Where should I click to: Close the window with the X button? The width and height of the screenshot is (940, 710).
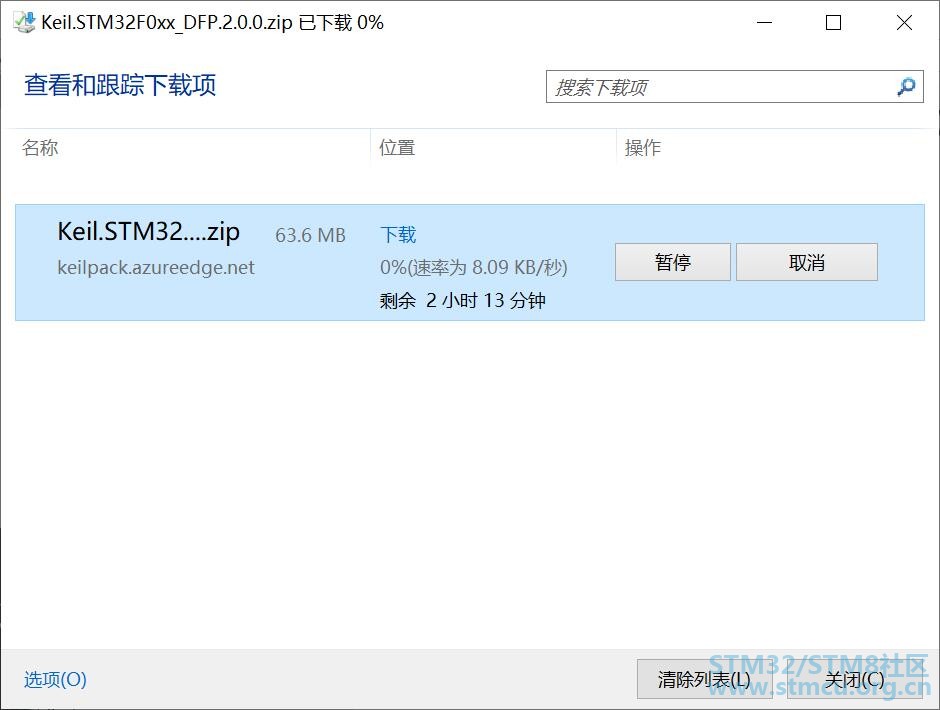coord(904,23)
